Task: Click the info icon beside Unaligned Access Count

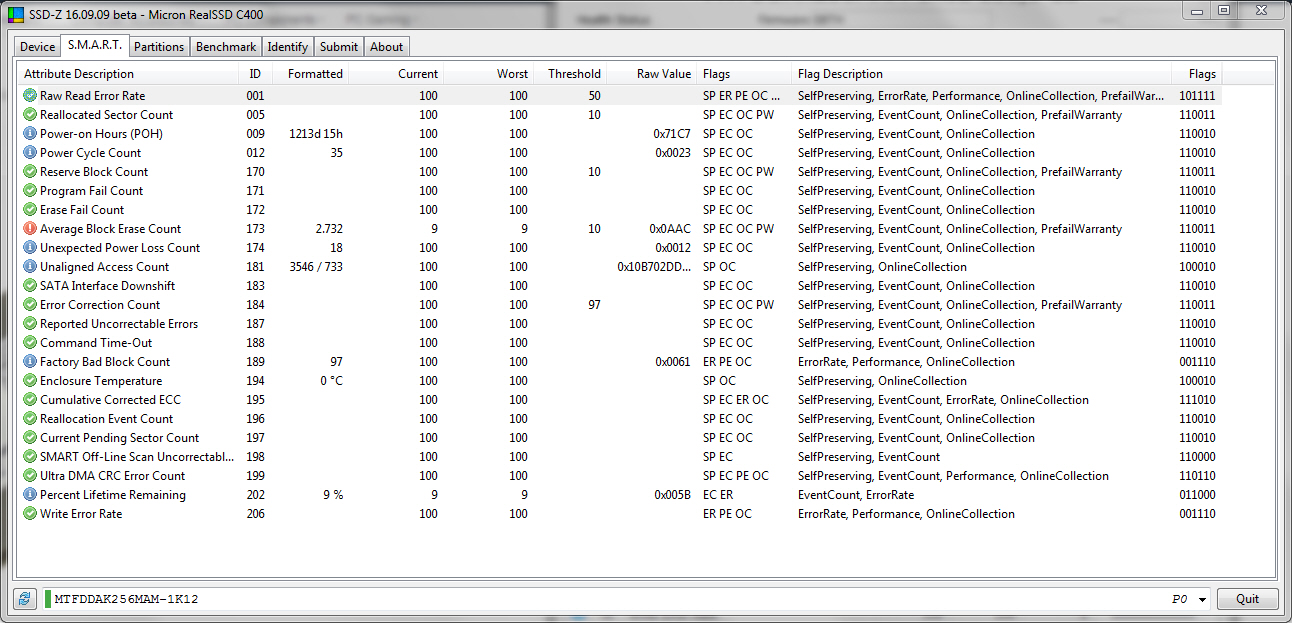Action: coord(30,267)
